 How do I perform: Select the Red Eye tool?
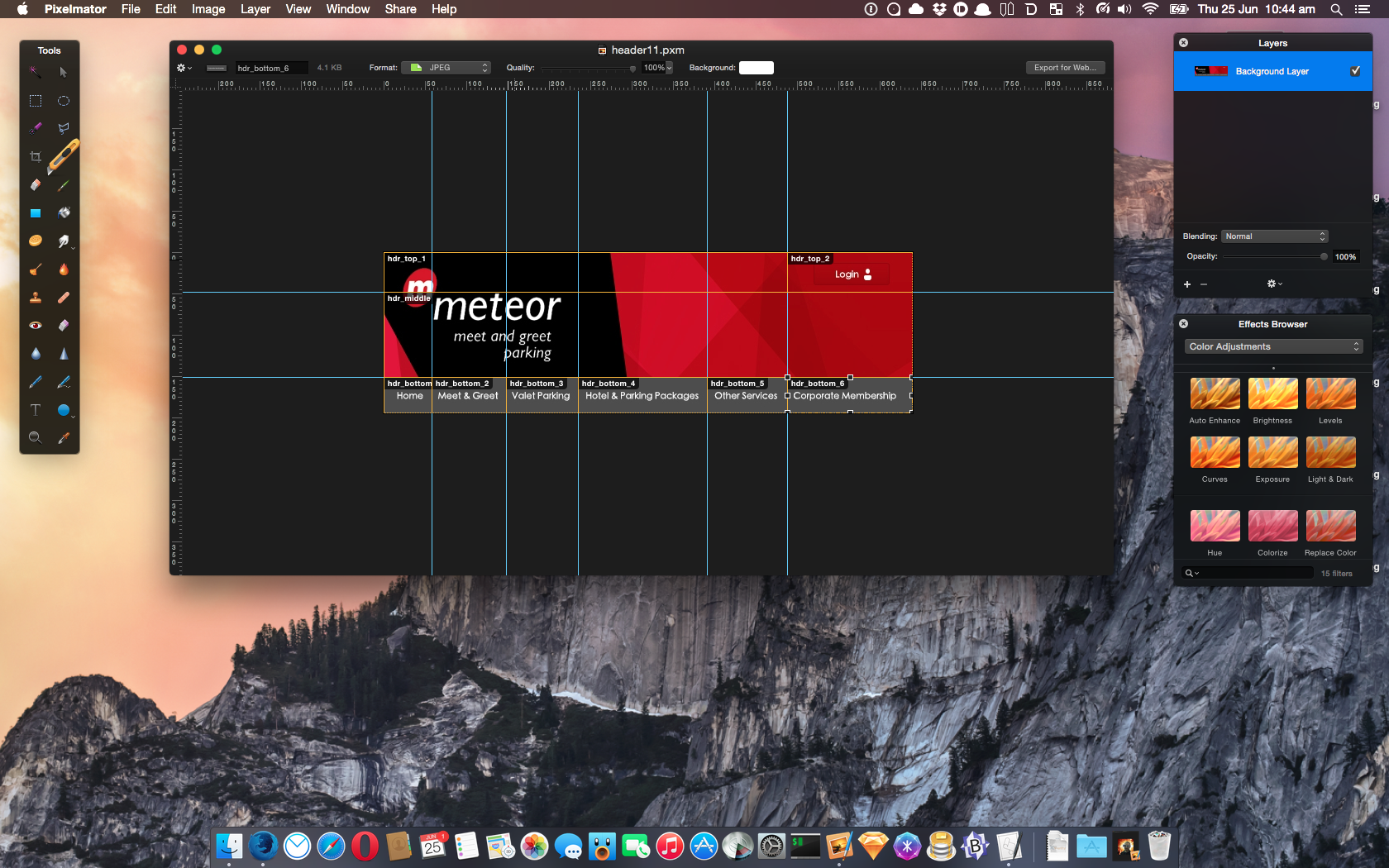pyautogui.click(x=35, y=326)
